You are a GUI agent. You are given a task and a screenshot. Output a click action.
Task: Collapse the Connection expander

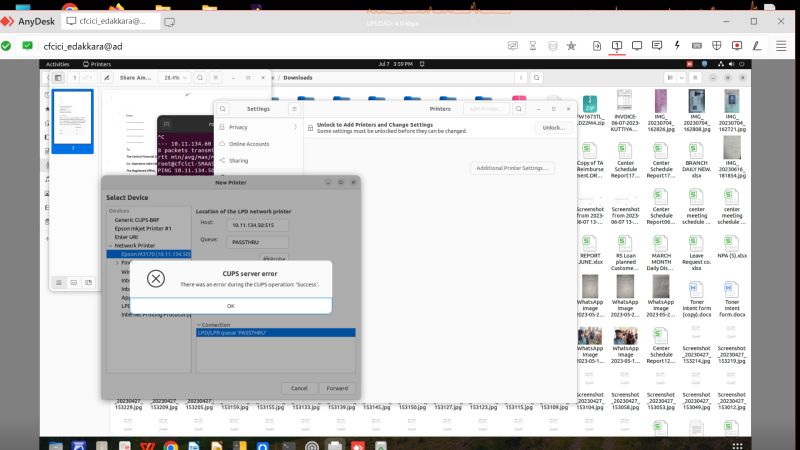pos(199,325)
